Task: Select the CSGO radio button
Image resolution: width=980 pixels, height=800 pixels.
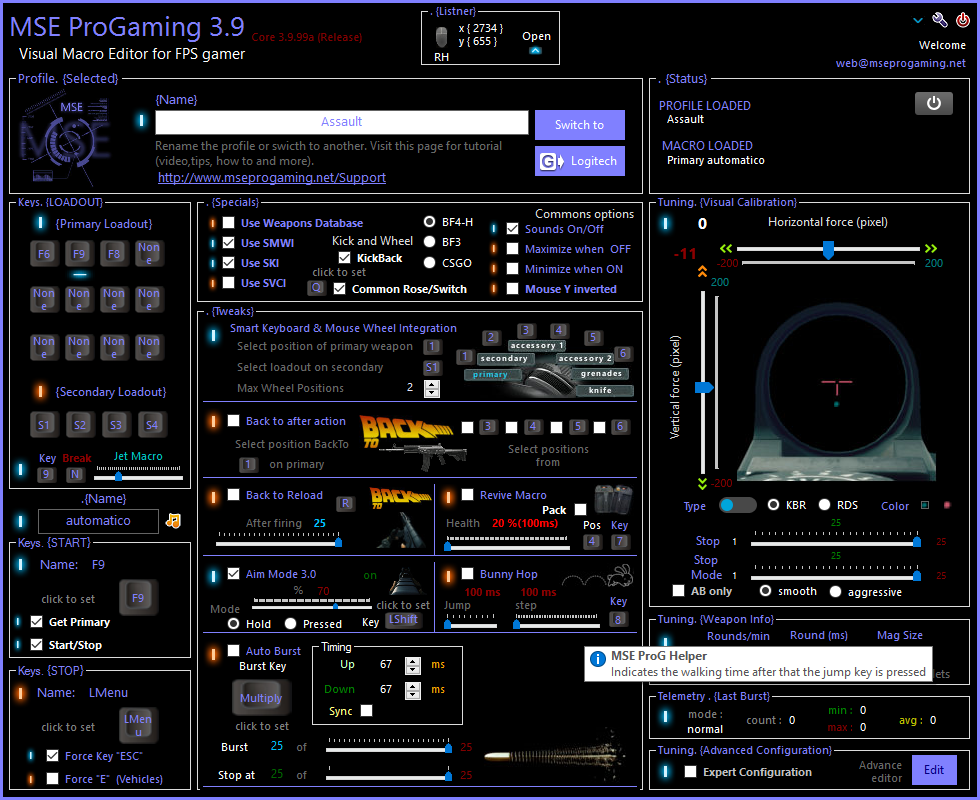Action: 429,262
